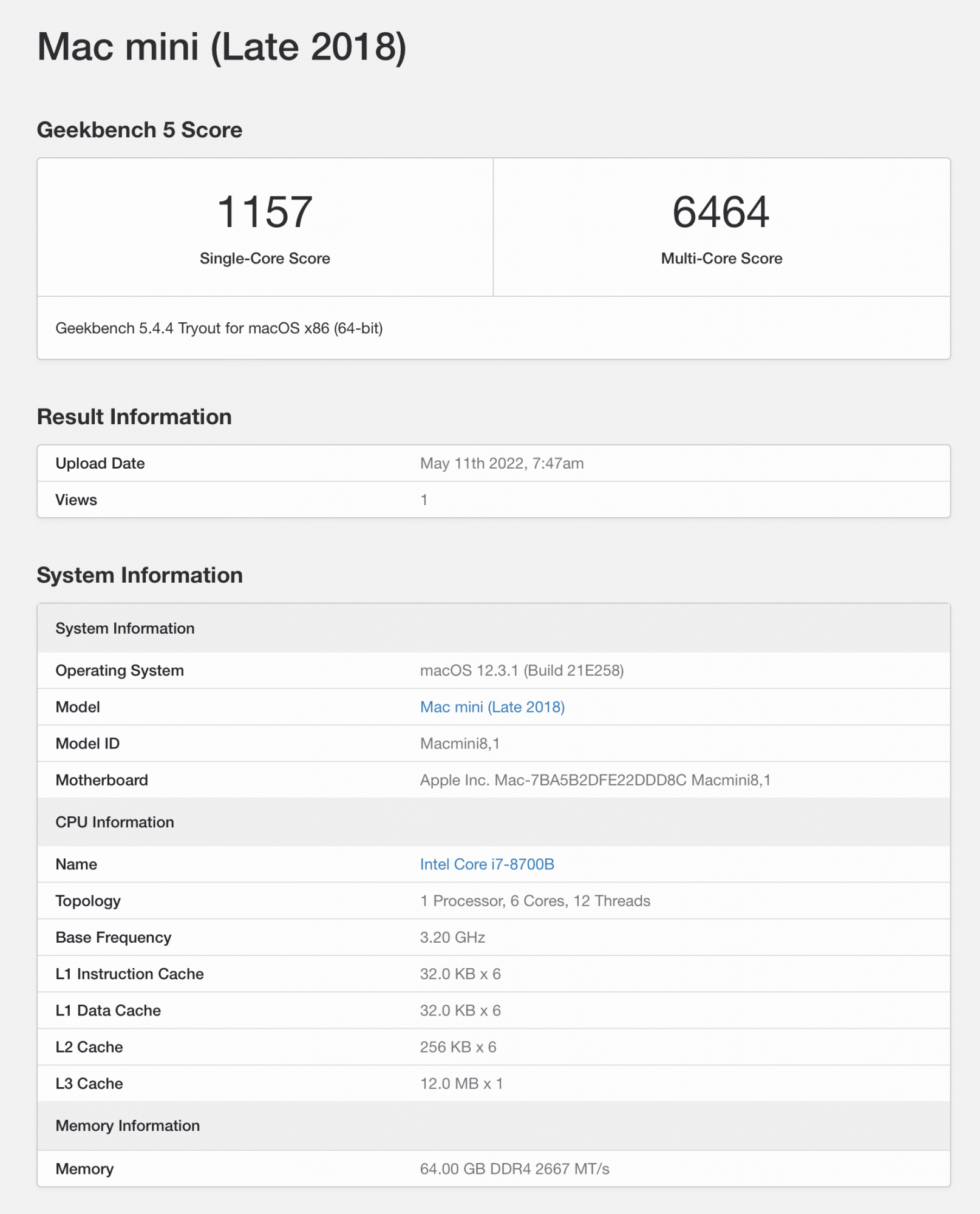Select the Macmini8,1 Model ID value
The width and height of the screenshot is (980, 1214).
click(460, 744)
